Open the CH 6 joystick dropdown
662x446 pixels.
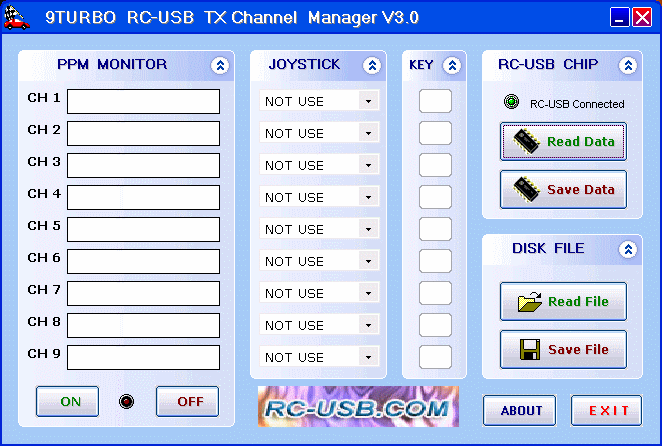point(369,261)
